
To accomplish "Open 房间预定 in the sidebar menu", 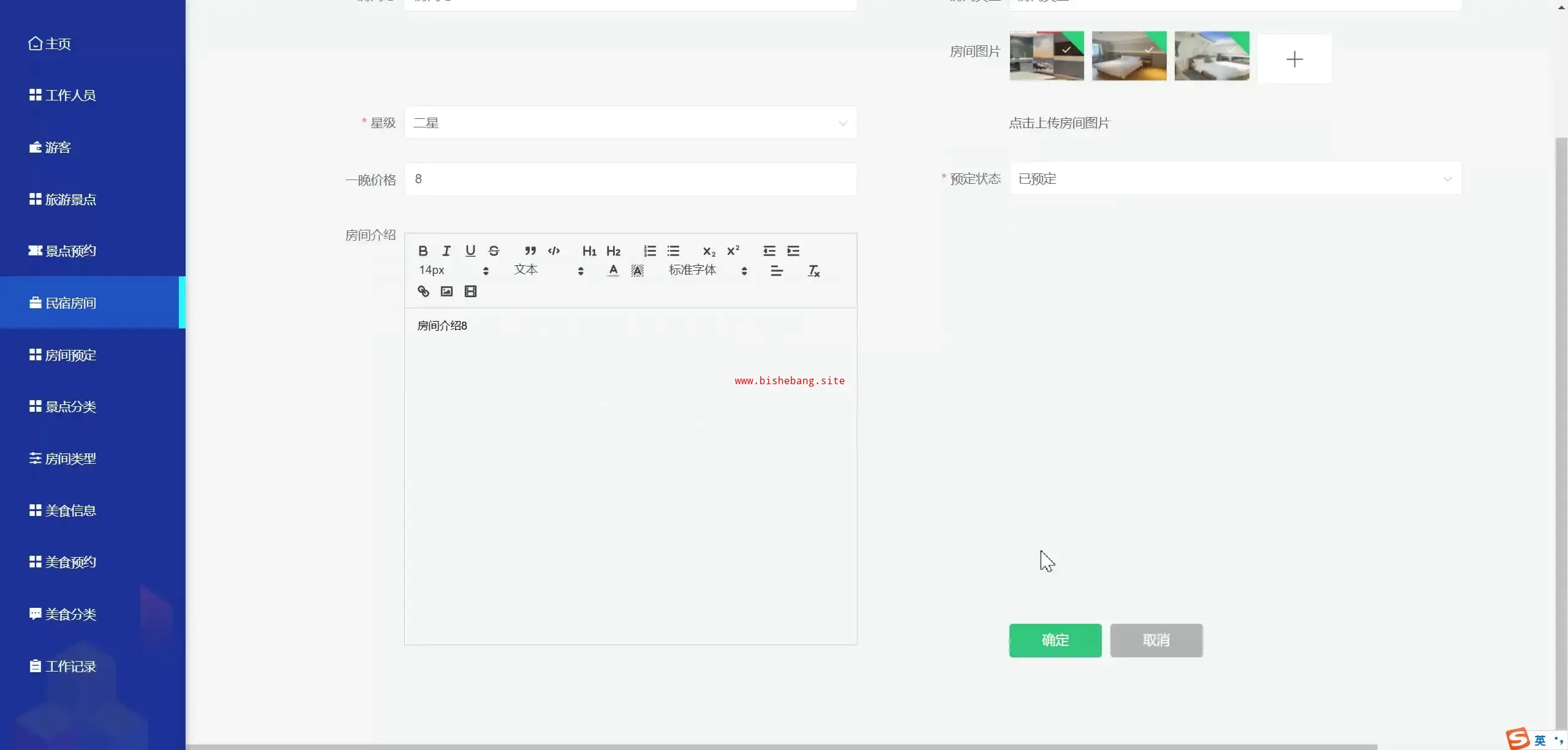I will [x=70, y=355].
